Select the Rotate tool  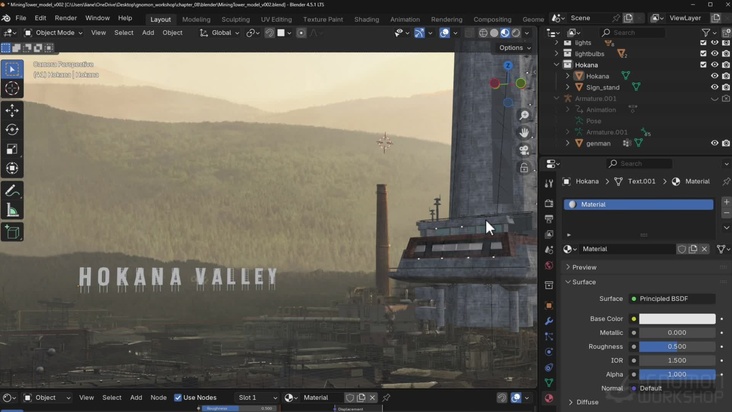click(12, 129)
